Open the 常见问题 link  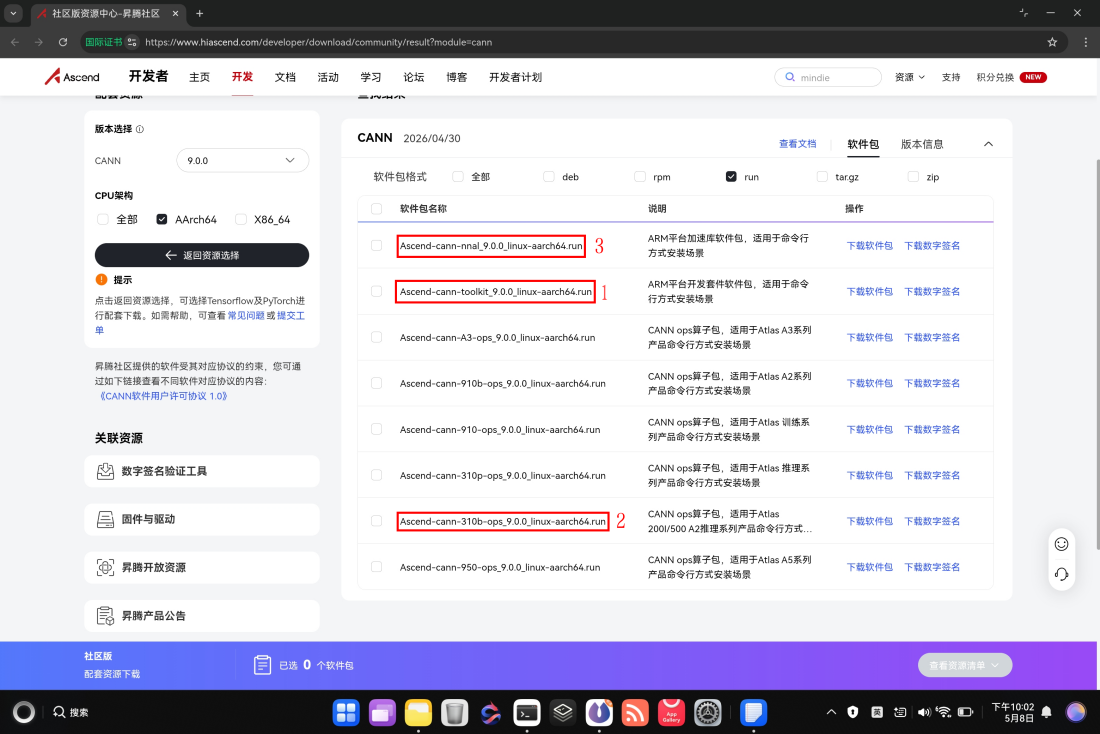246,316
